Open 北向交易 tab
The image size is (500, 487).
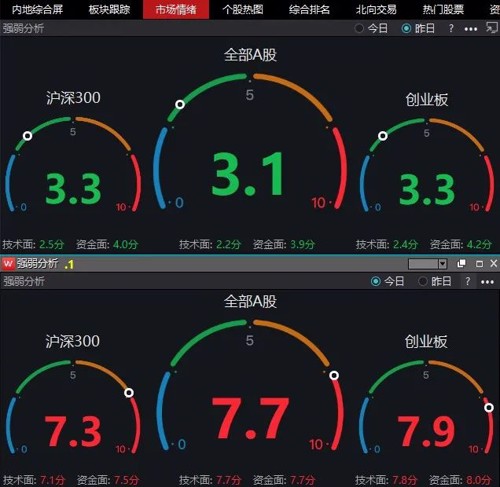click(376, 10)
